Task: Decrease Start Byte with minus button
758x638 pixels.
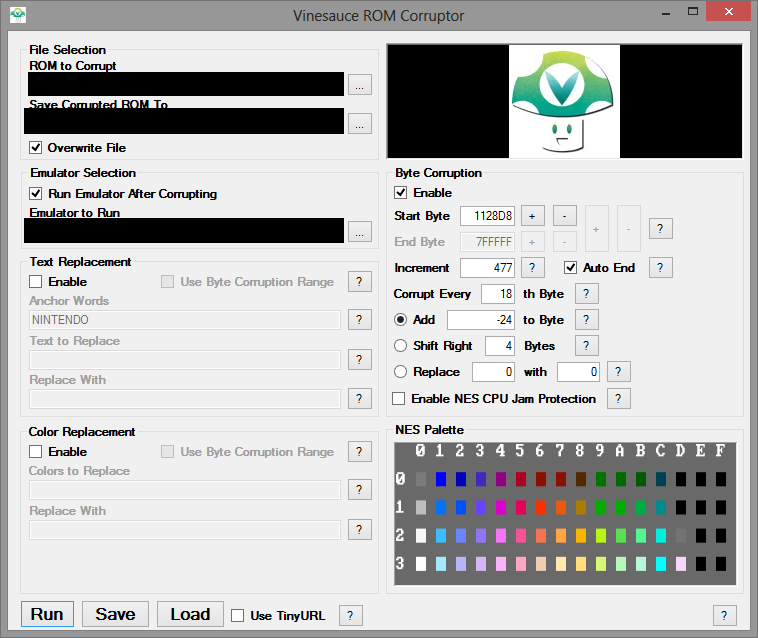Action: click(565, 216)
